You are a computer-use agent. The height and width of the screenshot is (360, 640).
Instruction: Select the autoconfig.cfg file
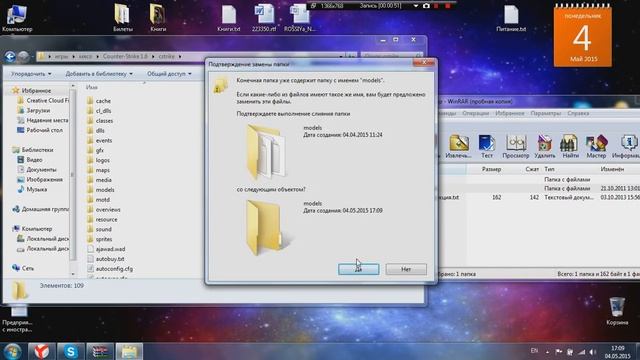coord(110,269)
